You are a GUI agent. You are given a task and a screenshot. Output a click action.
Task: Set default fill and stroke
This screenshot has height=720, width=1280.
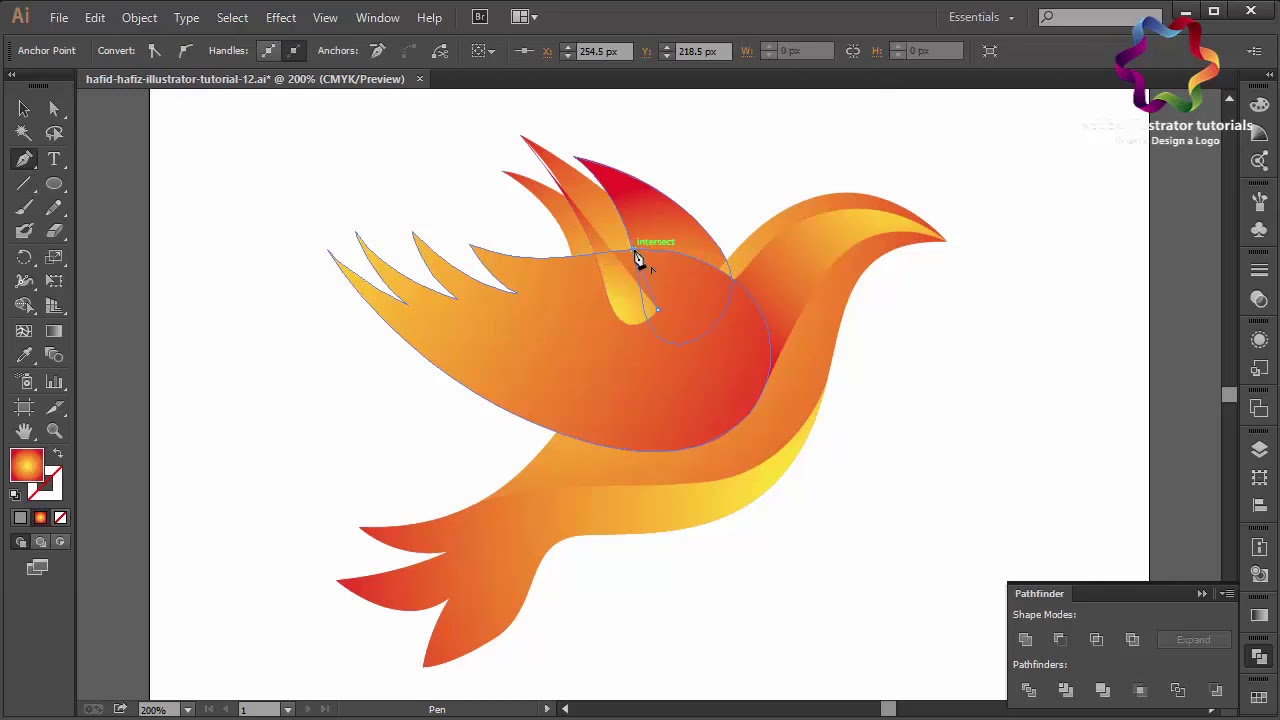tap(15, 494)
